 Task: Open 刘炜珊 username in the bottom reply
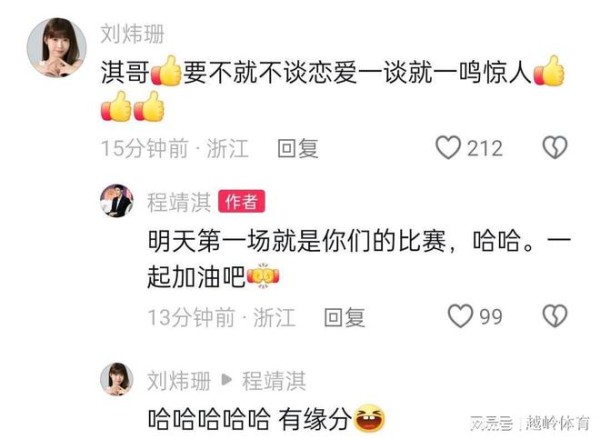179,380
